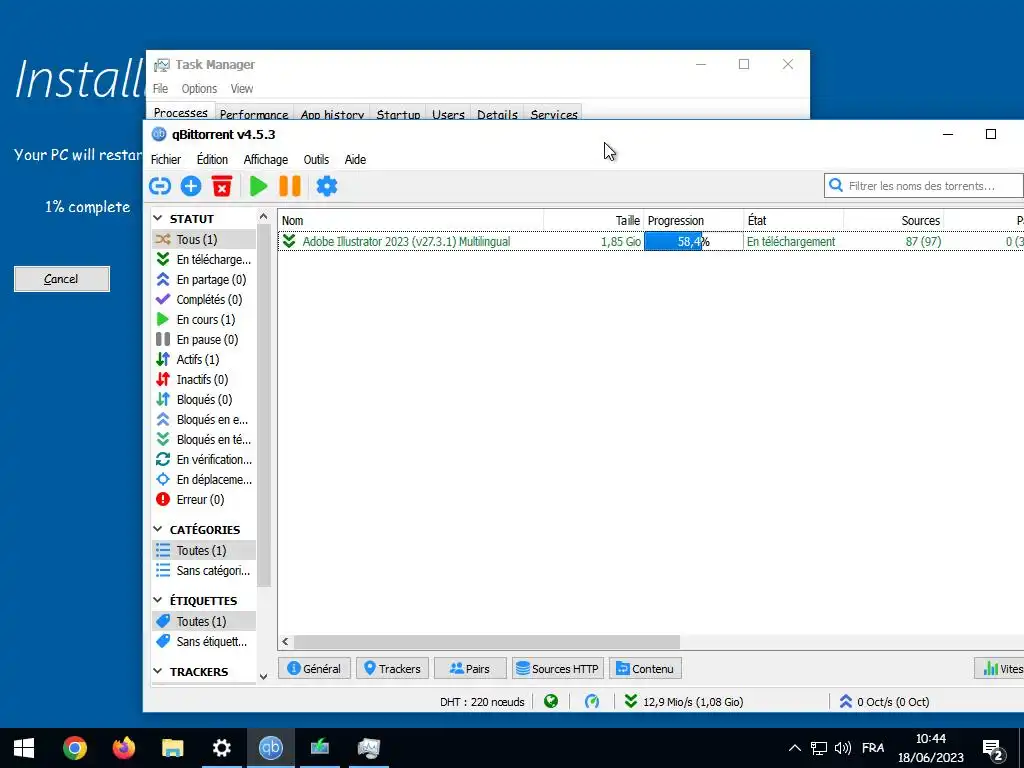Viewport: 1024px width, 768px height.
Task: Click the add torrent link icon
Action: click(159, 186)
